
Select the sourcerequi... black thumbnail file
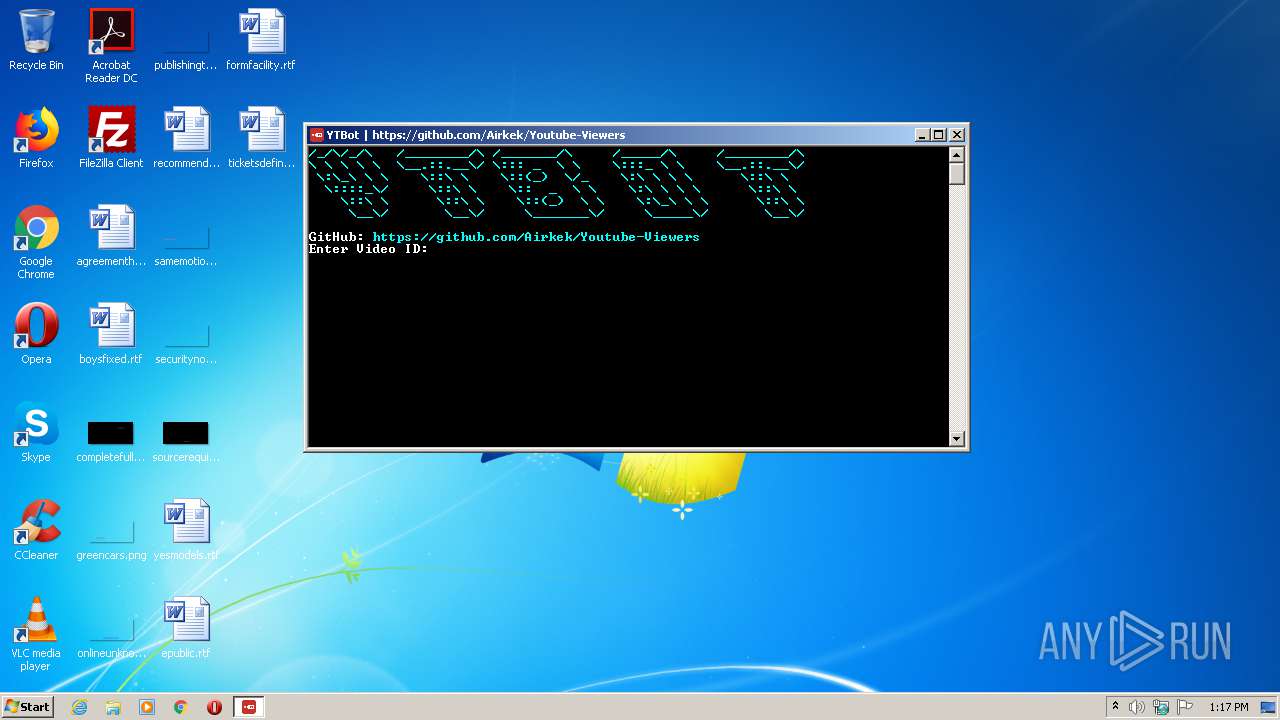pyautogui.click(x=186, y=440)
